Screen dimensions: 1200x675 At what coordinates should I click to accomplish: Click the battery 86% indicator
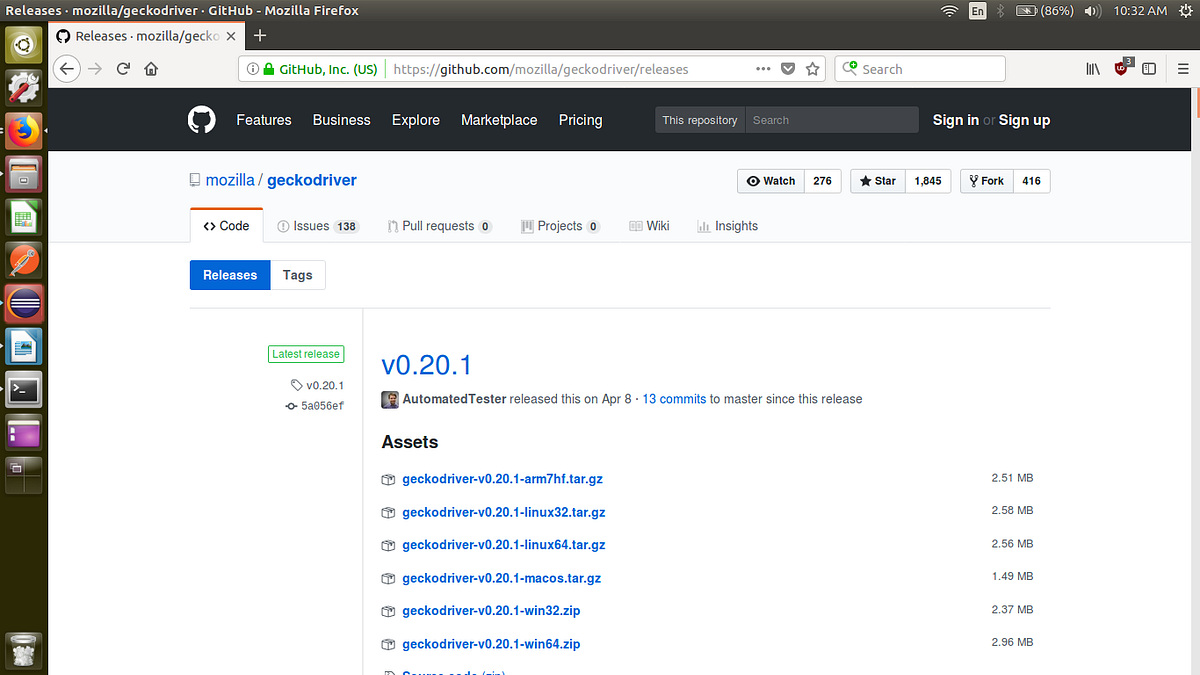tap(1045, 11)
